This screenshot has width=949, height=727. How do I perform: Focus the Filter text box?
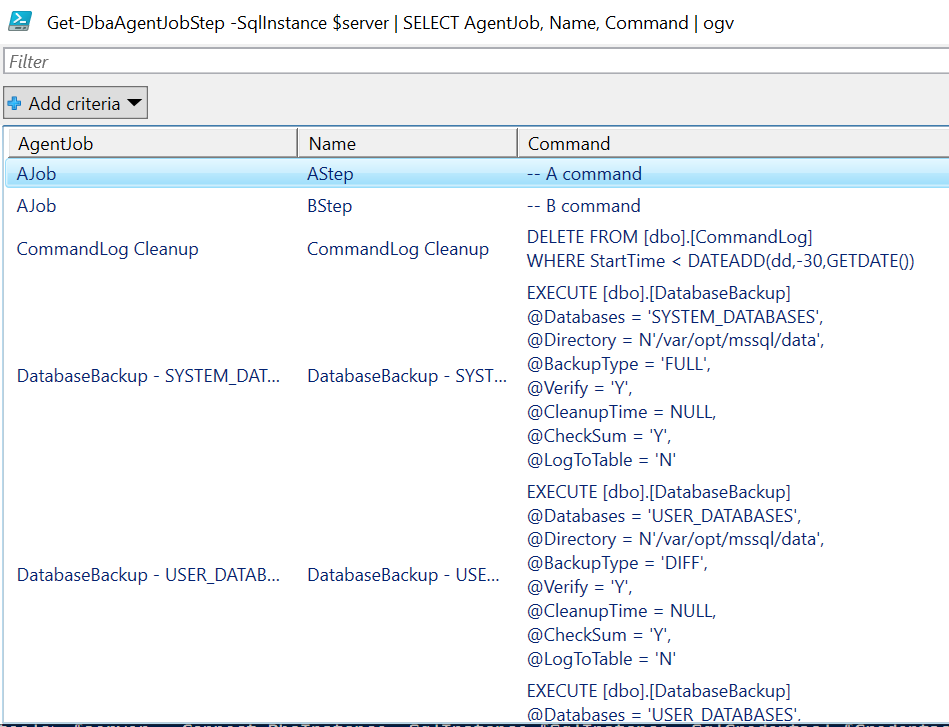[476, 62]
